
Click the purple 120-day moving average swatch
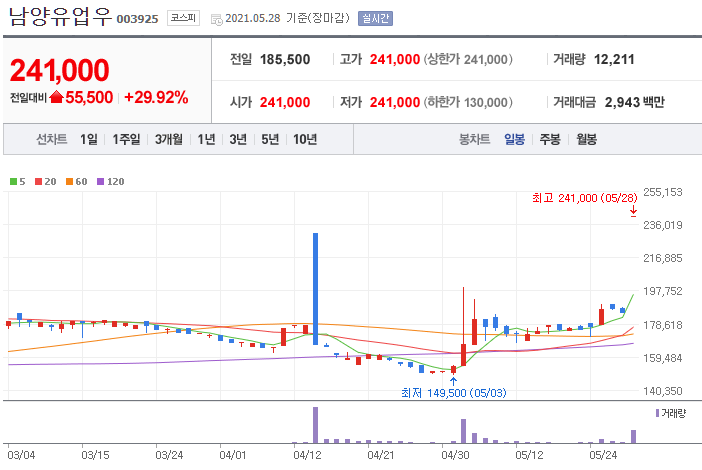point(100,181)
